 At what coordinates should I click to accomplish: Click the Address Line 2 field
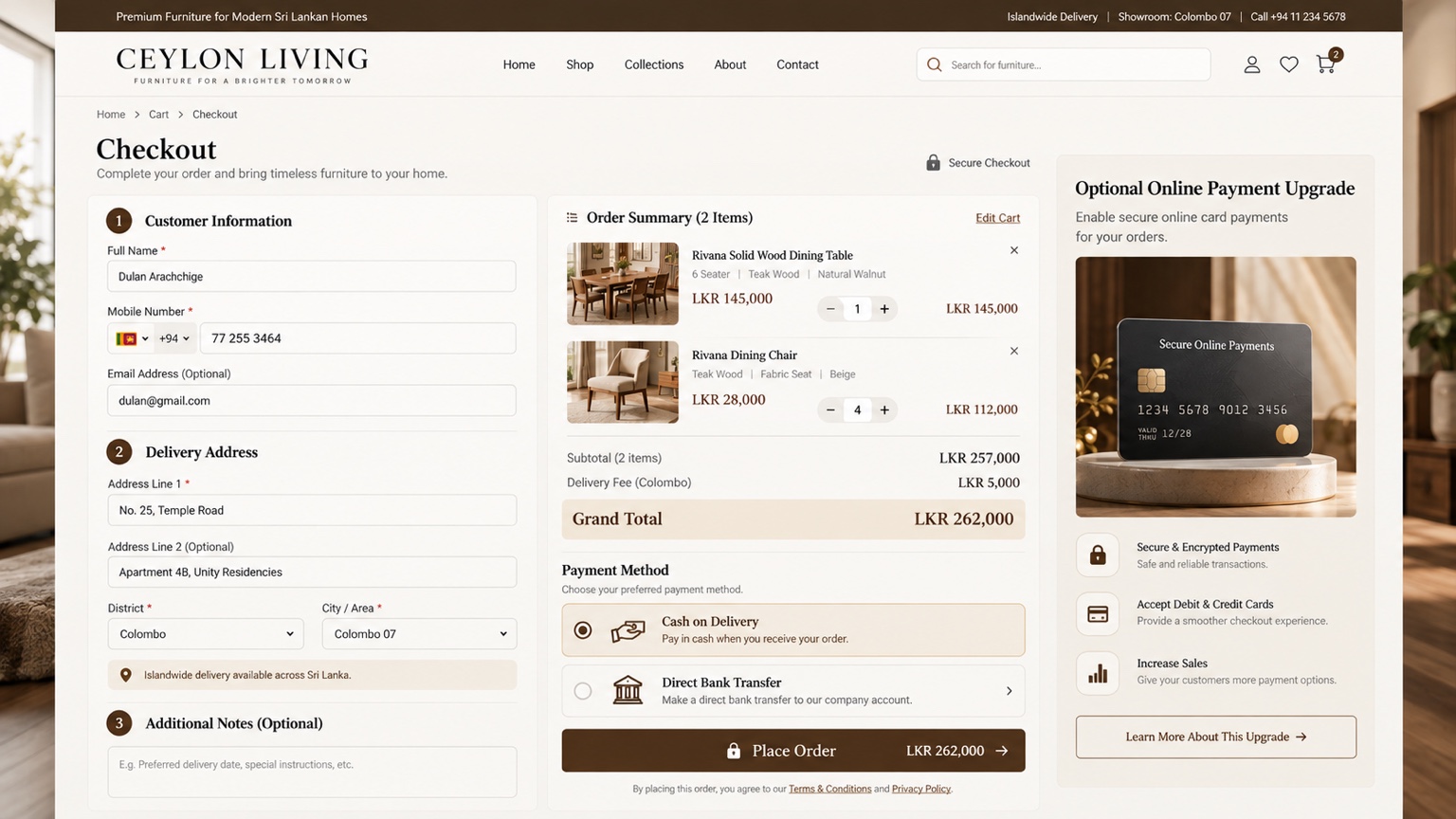click(311, 572)
